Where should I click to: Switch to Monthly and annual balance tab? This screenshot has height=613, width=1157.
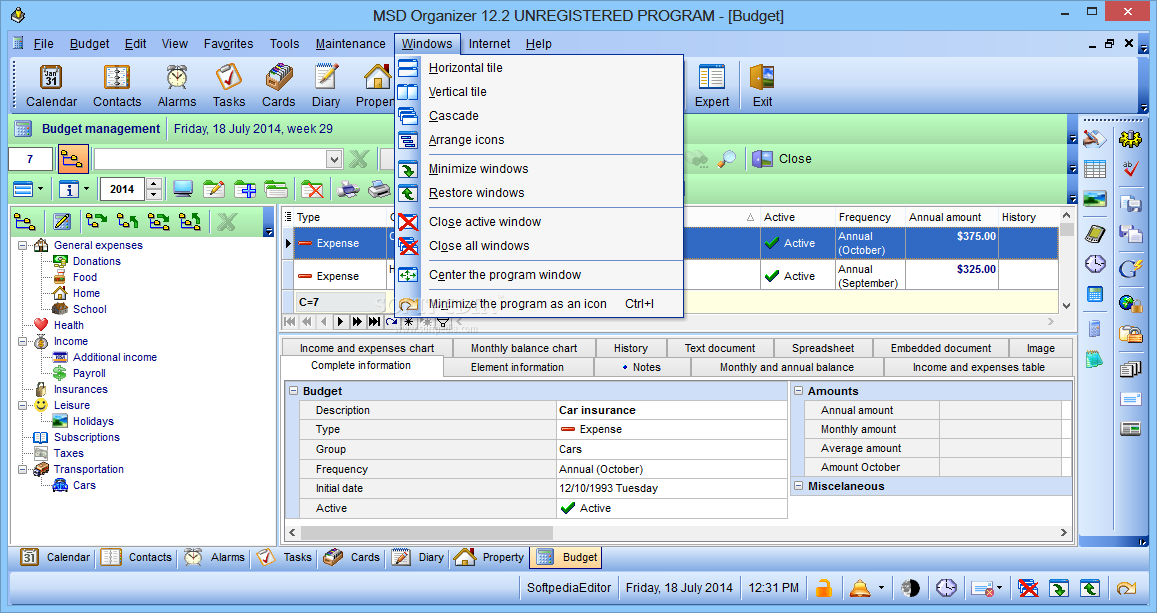pos(787,367)
